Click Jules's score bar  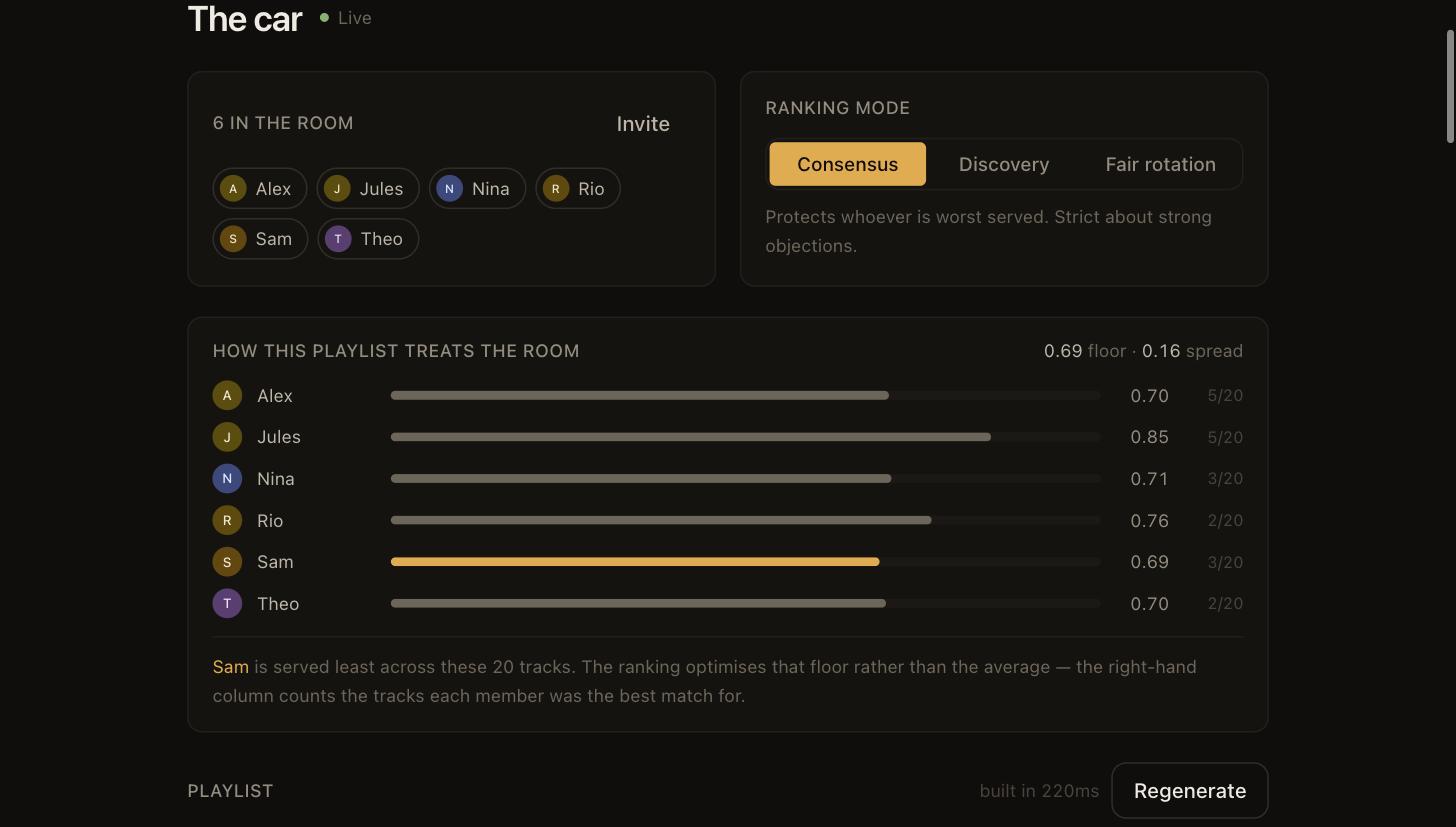point(745,437)
